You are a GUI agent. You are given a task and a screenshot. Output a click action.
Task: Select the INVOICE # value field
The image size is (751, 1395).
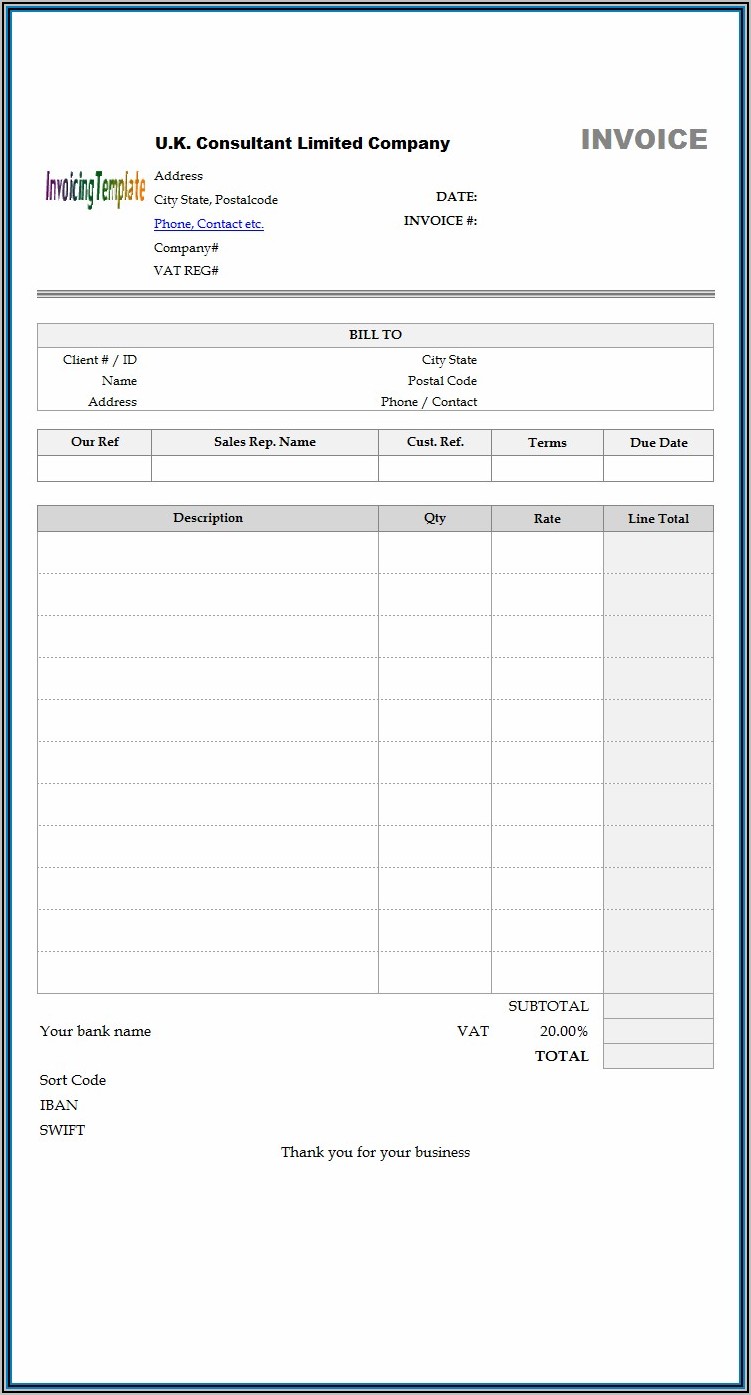pos(595,221)
